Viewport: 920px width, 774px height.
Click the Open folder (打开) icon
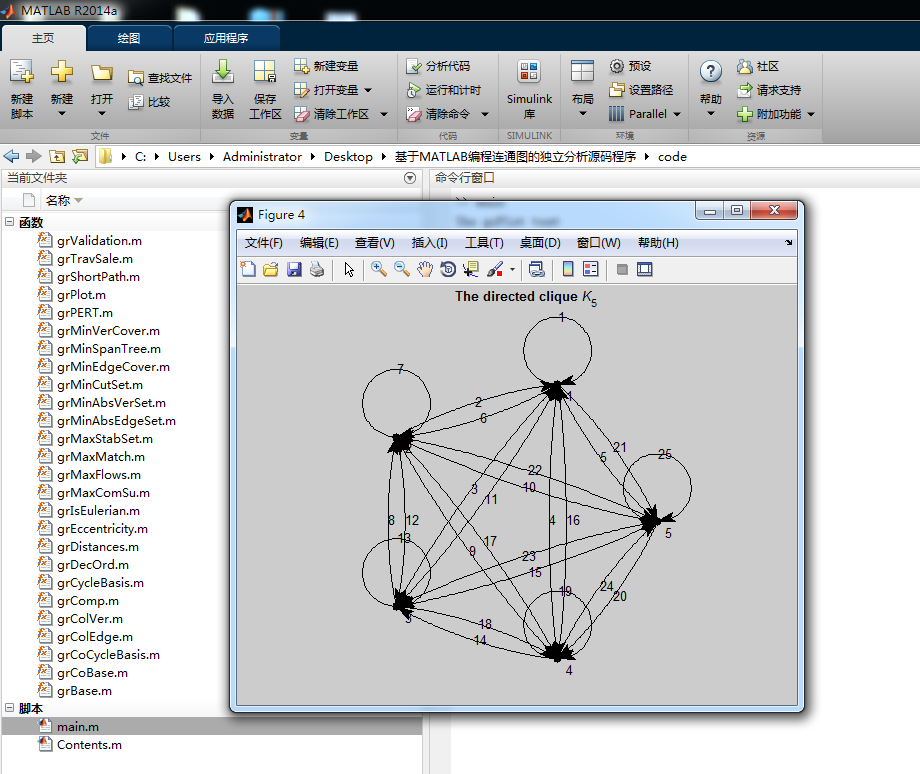102,73
